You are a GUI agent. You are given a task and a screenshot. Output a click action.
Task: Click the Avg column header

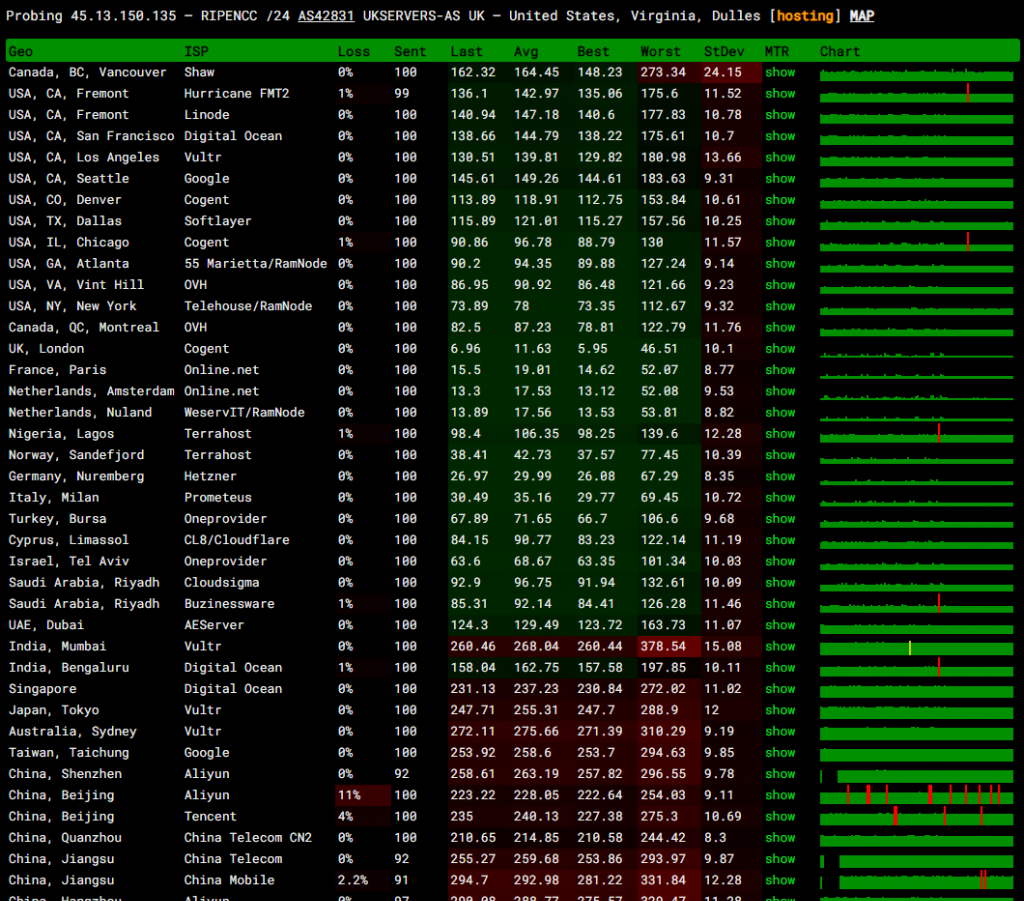coord(526,52)
